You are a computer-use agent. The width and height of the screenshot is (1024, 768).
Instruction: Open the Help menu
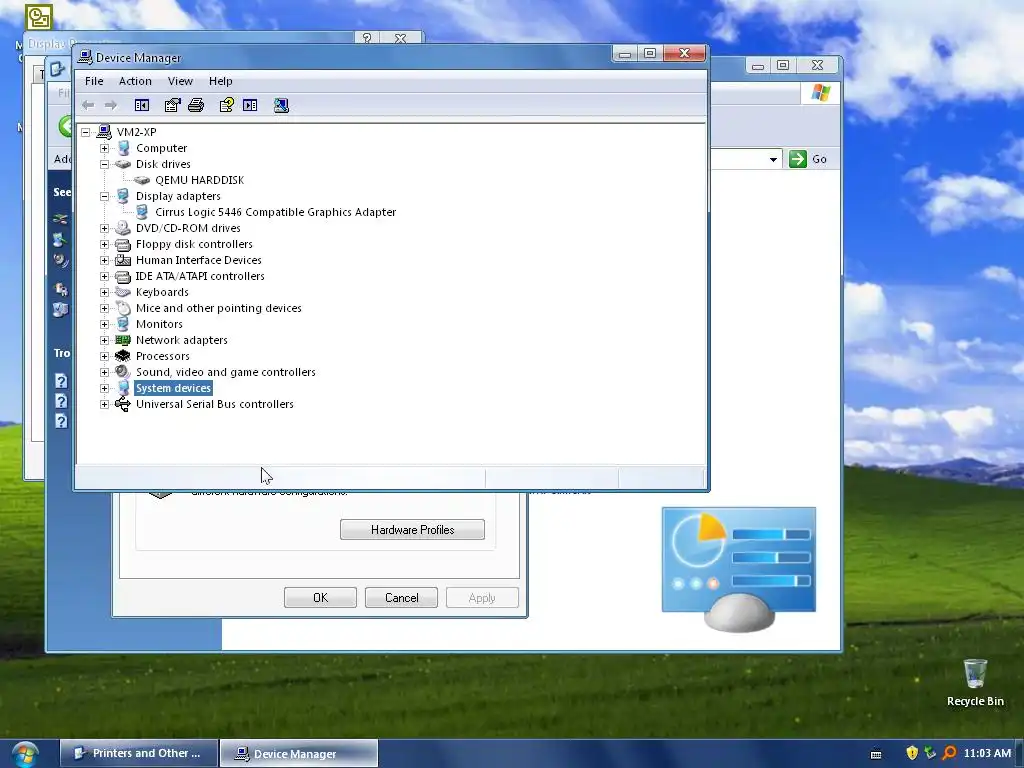point(221,81)
